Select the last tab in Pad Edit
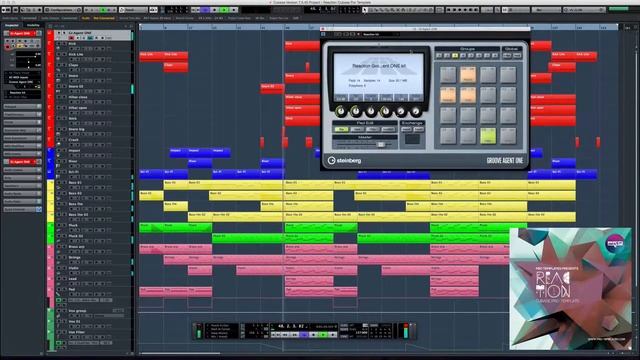Image resolution: width=640 pixels, height=360 pixels. [x=388, y=129]
